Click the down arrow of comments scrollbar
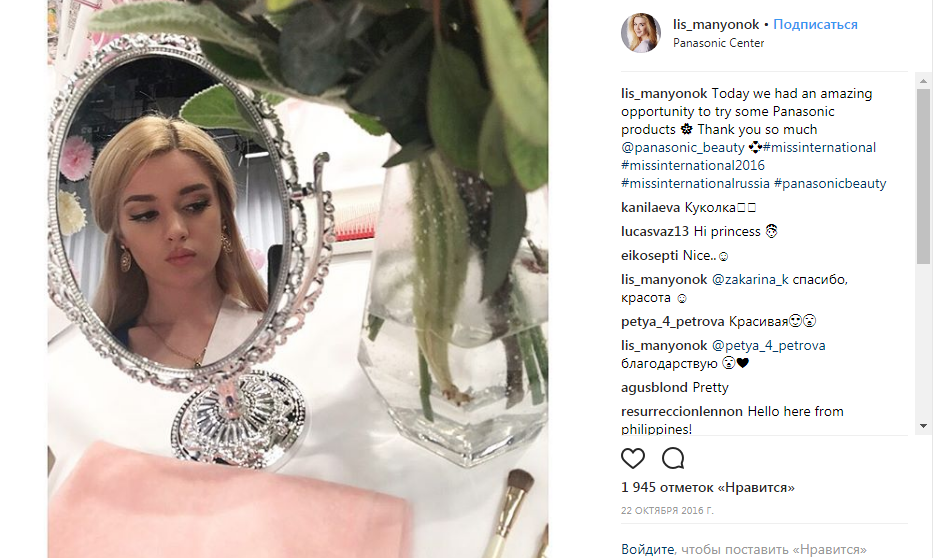933x558 pixels. (x=923, y=426)
